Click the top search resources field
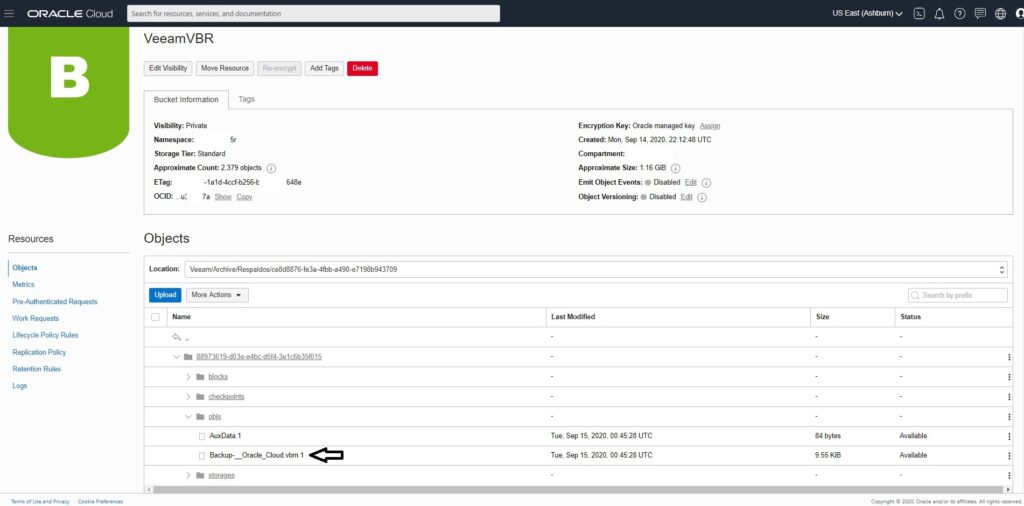 tap(313, 14)
